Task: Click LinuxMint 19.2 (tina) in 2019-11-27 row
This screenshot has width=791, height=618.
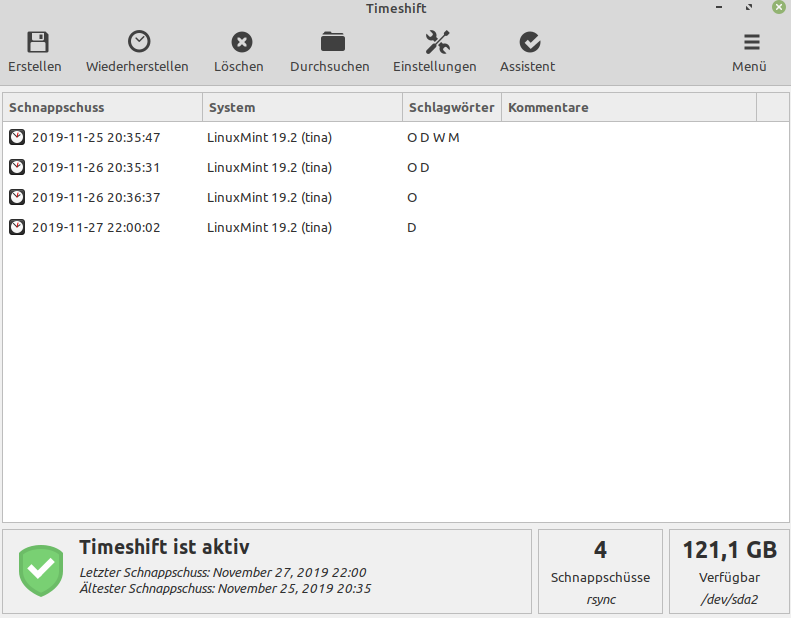Action: pyautogui.click(x=269, y=228)
